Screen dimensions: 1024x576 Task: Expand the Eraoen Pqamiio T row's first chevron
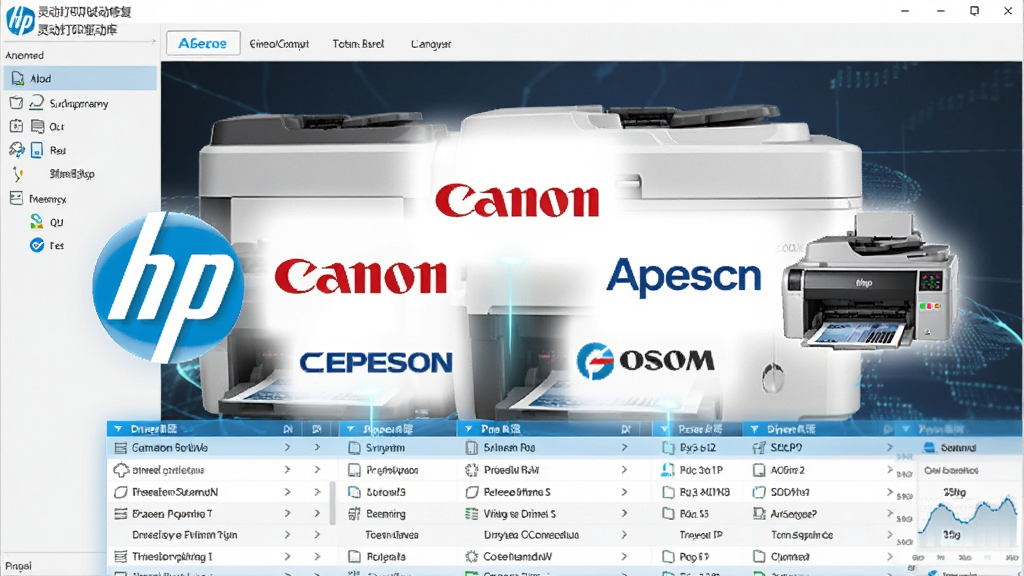coord(287,513)
